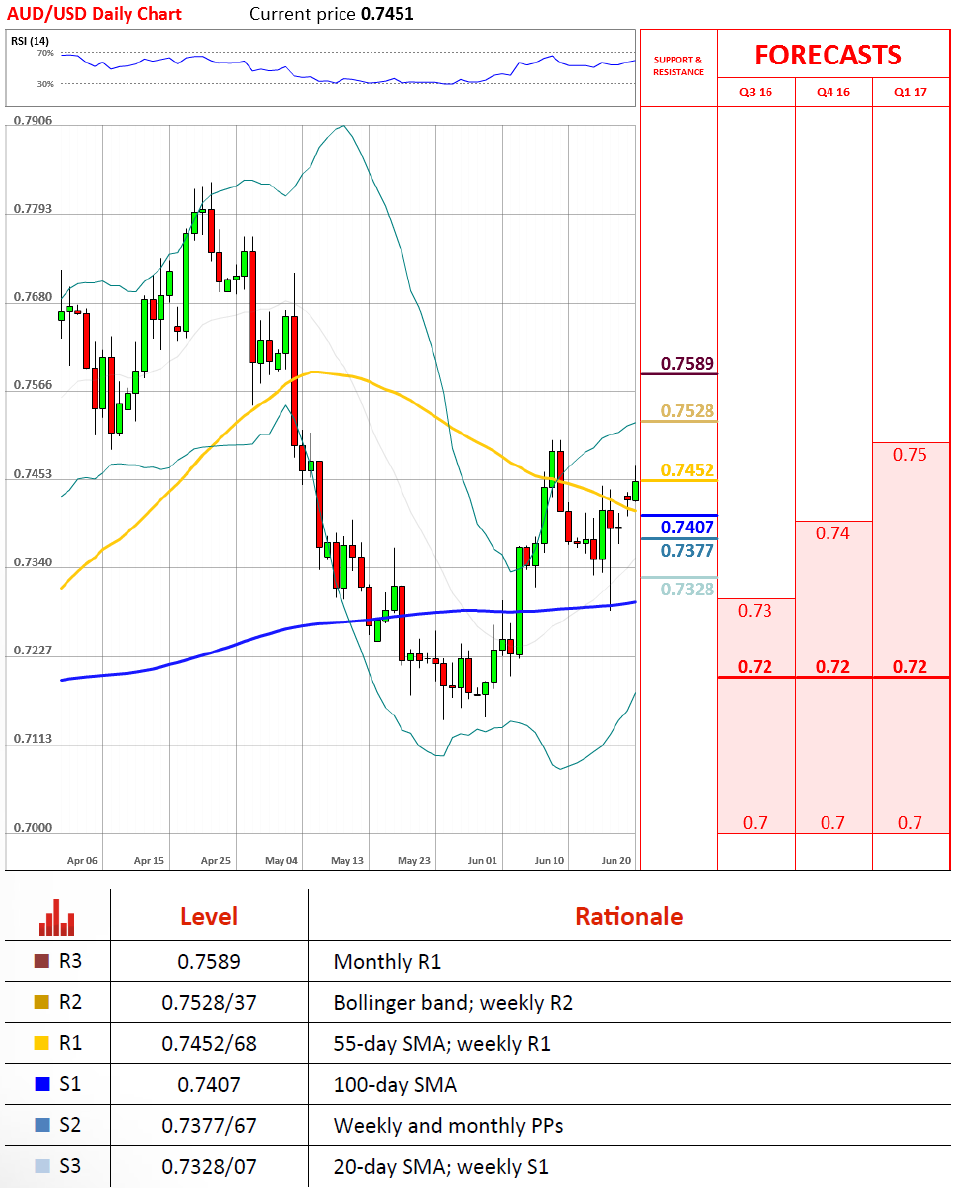Click the 0.7328 support level label
Viewport: 962px width, 1188px height.
tap(687, 589)
